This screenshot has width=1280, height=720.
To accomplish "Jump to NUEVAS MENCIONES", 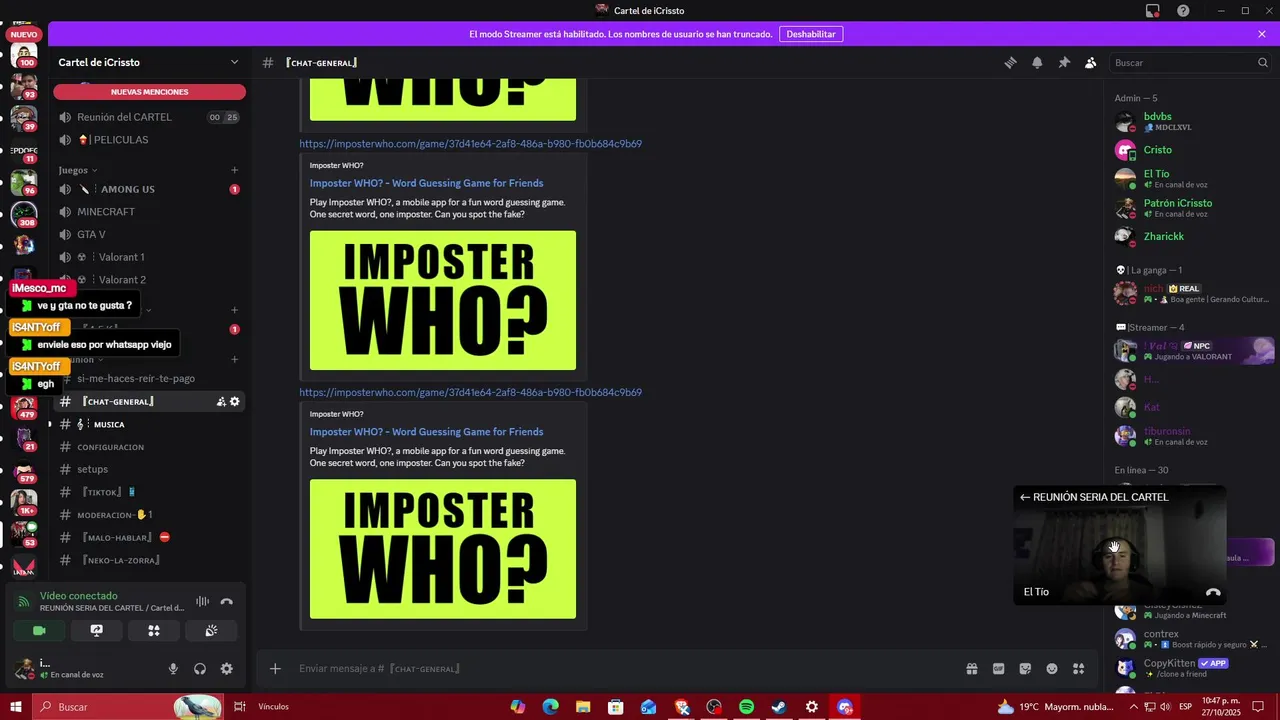I will pyautogui.click(x=149, y=92).
